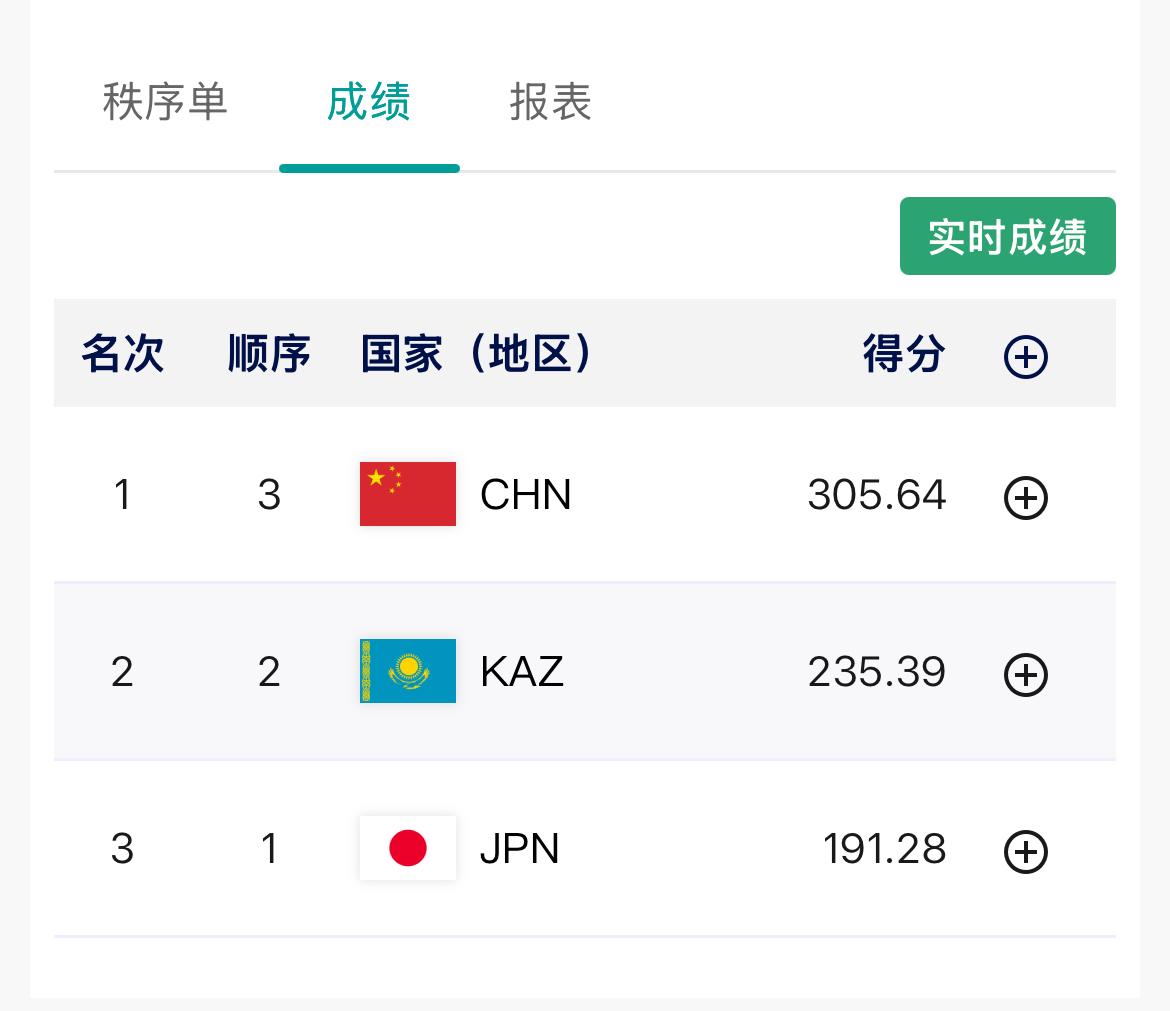Open the 报表 tab

coord(551,102)
